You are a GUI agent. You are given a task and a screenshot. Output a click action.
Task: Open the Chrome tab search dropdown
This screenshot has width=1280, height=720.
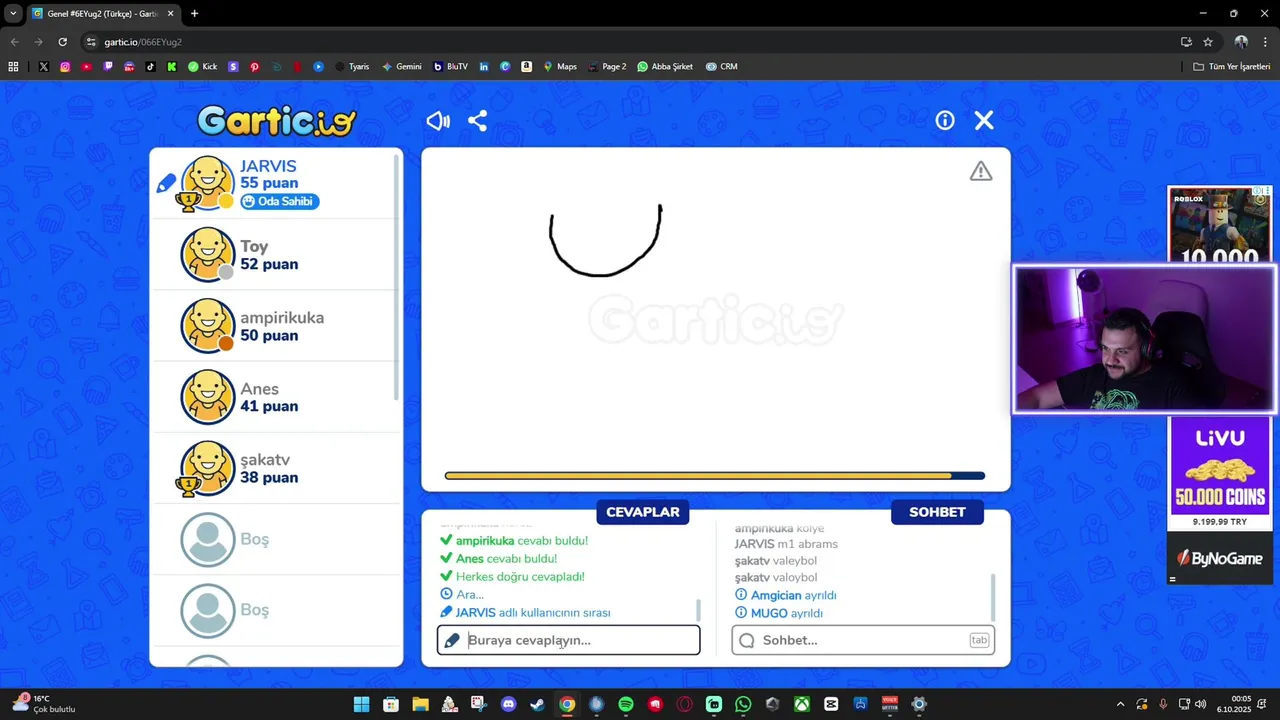coord(13,13)
